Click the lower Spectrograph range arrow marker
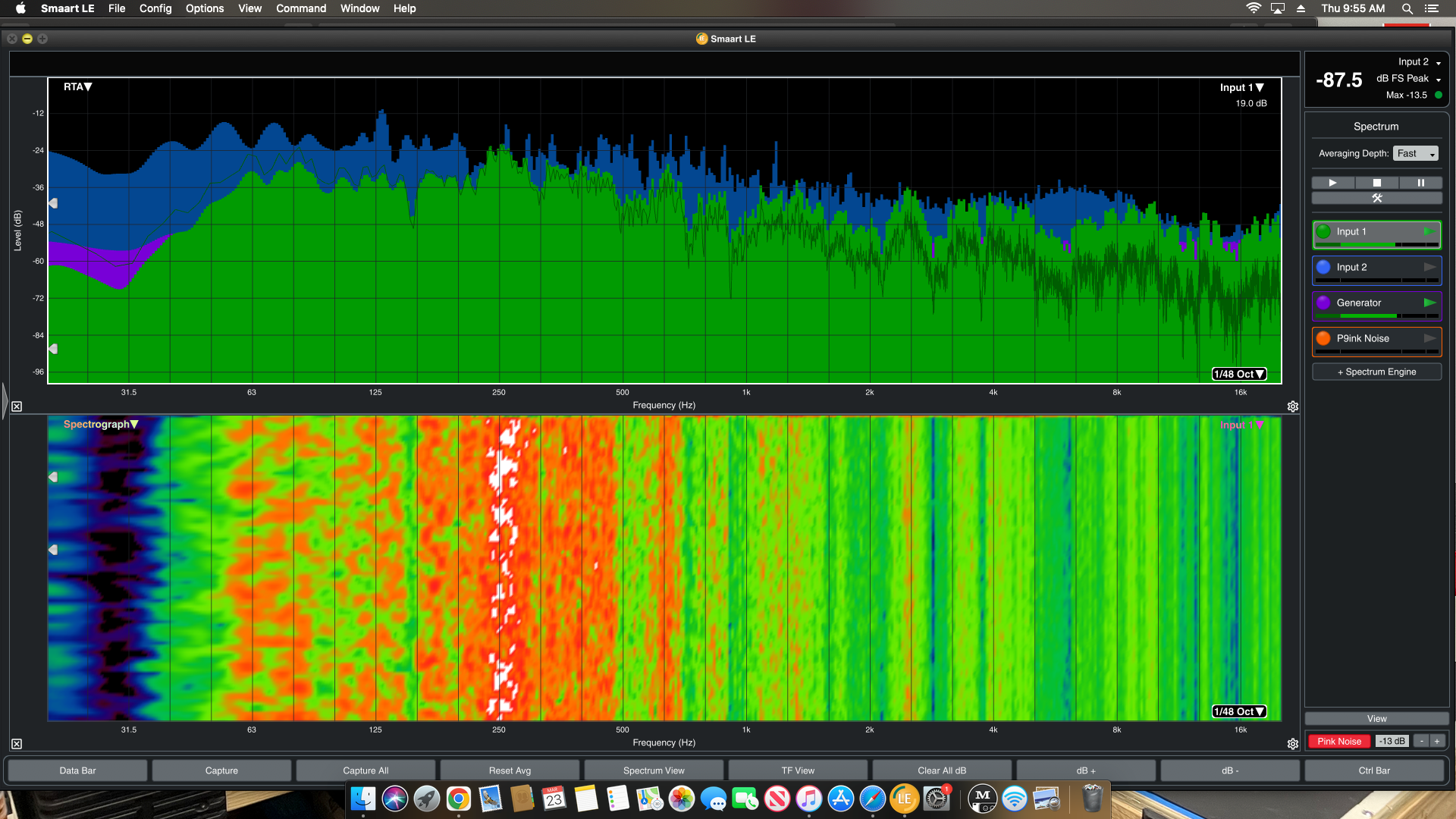This screenshot has height=819, width=1456. pyautogui.click(x=53, y=550)
